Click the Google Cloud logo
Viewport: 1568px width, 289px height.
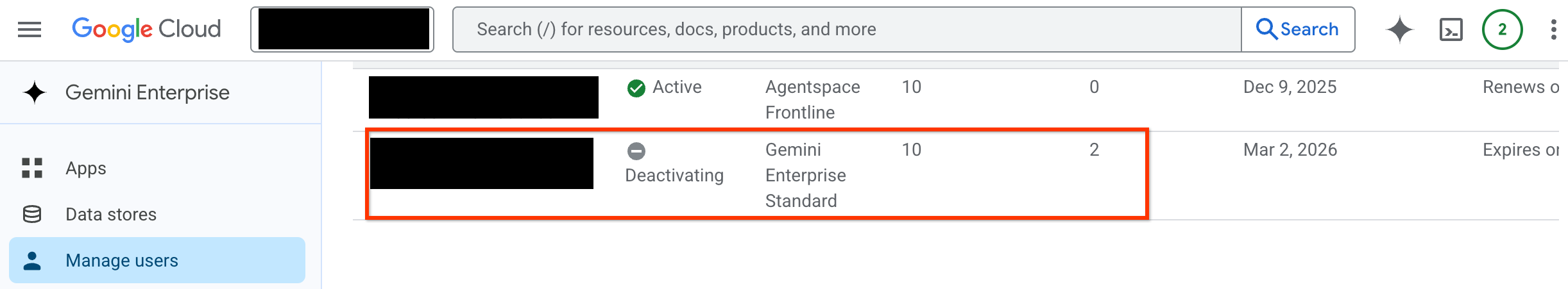tap(146, 29)
